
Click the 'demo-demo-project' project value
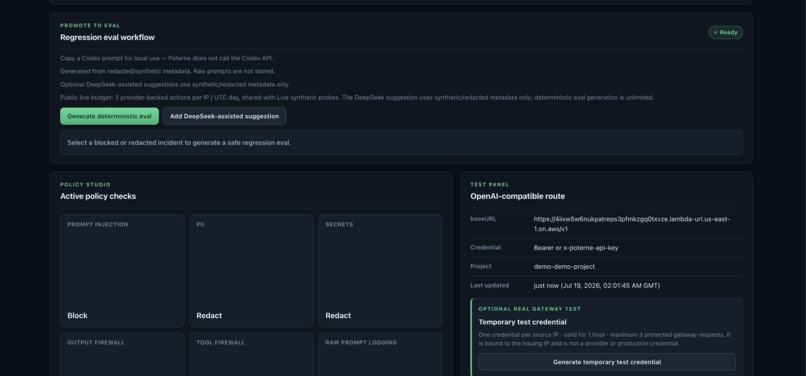(564, 266)
